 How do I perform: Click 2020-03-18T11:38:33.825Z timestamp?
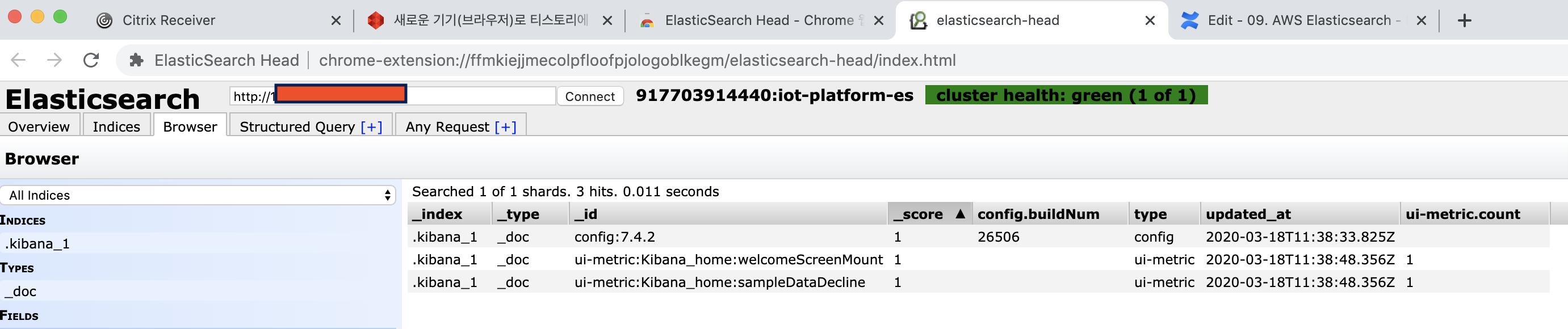1300,237
